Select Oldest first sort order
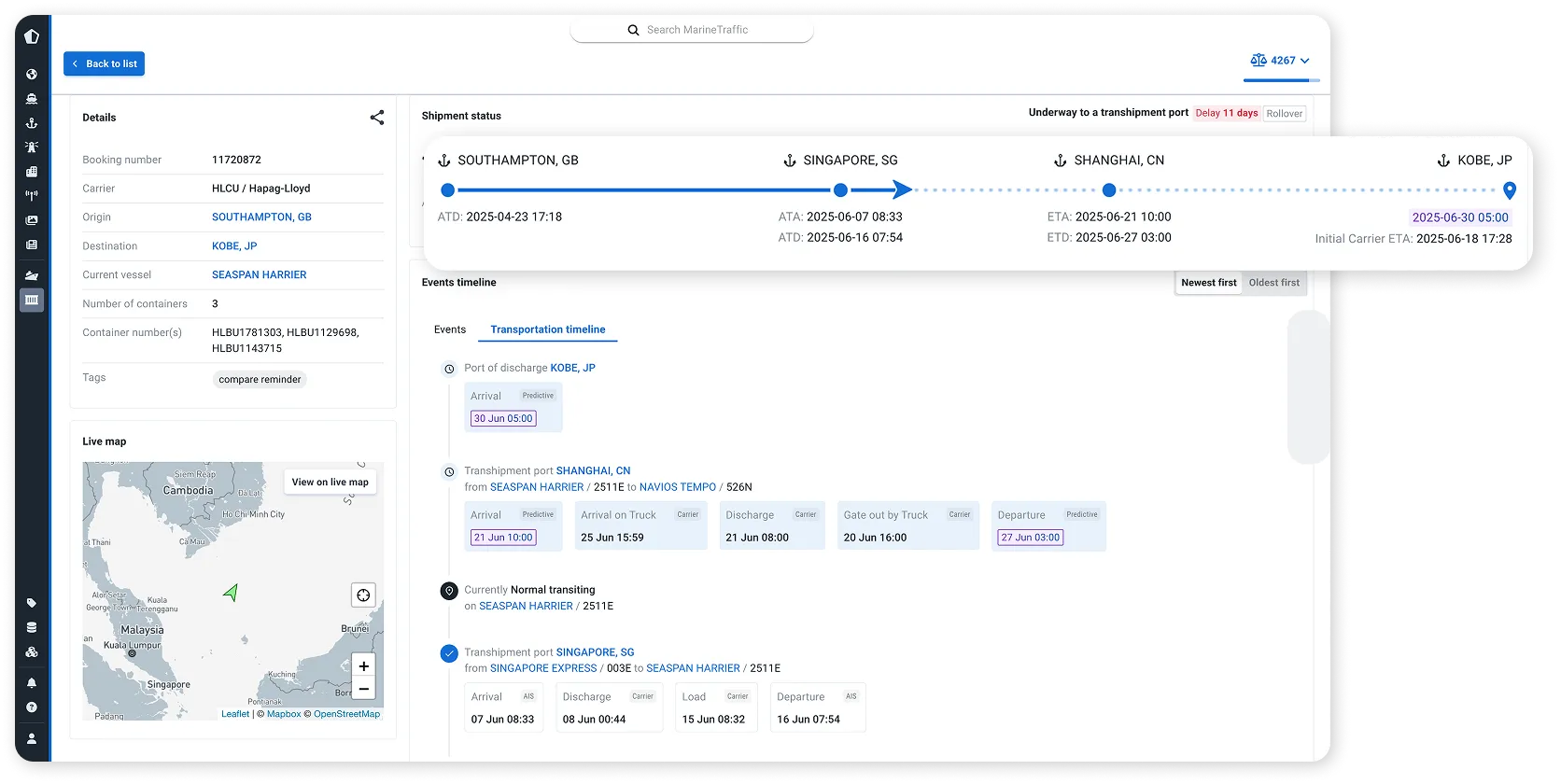Screen dimensions: 1561x784 click(x=1273, y=283)
